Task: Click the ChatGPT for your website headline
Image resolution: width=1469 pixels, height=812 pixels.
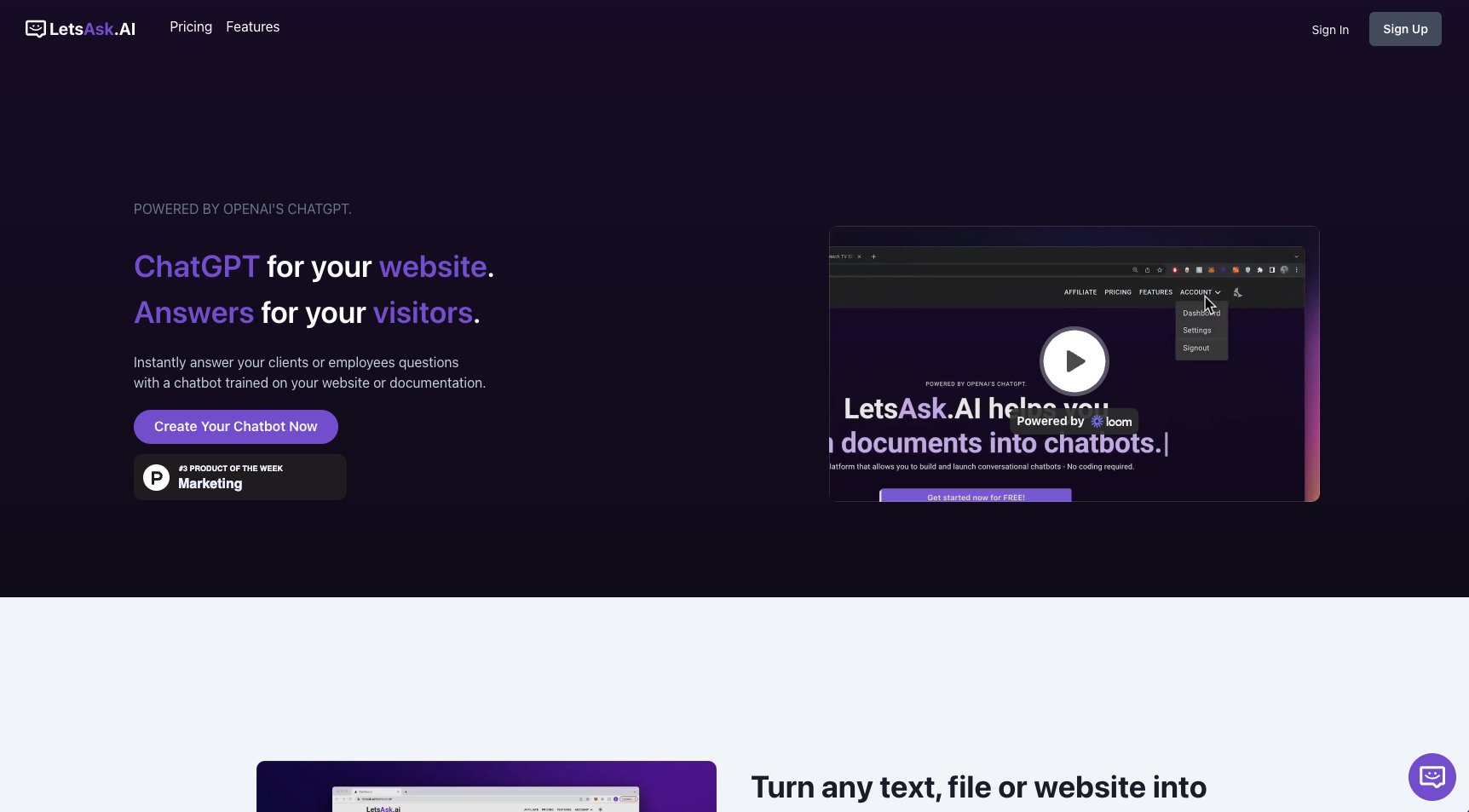Action: [x=314, y=267]
